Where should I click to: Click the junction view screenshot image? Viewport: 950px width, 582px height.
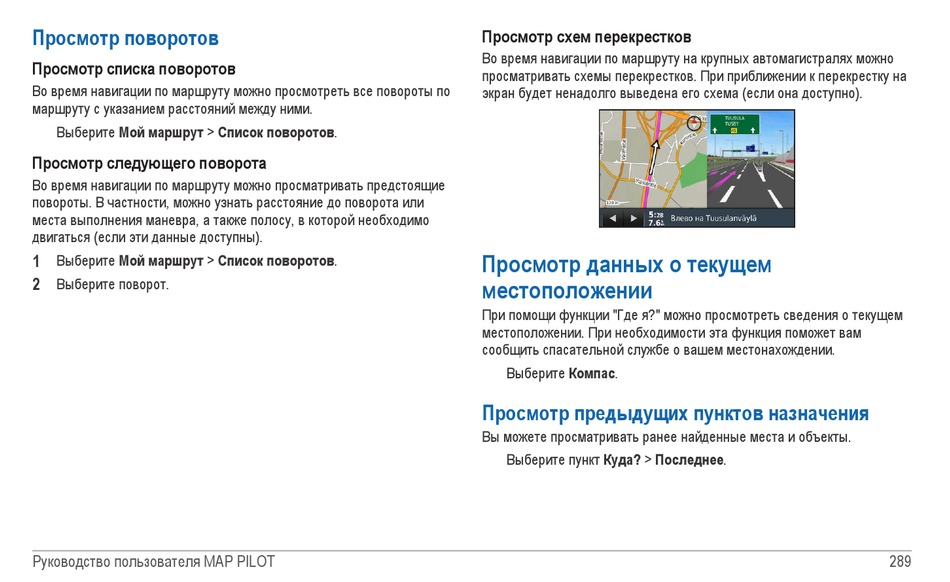tap(697, 168)
